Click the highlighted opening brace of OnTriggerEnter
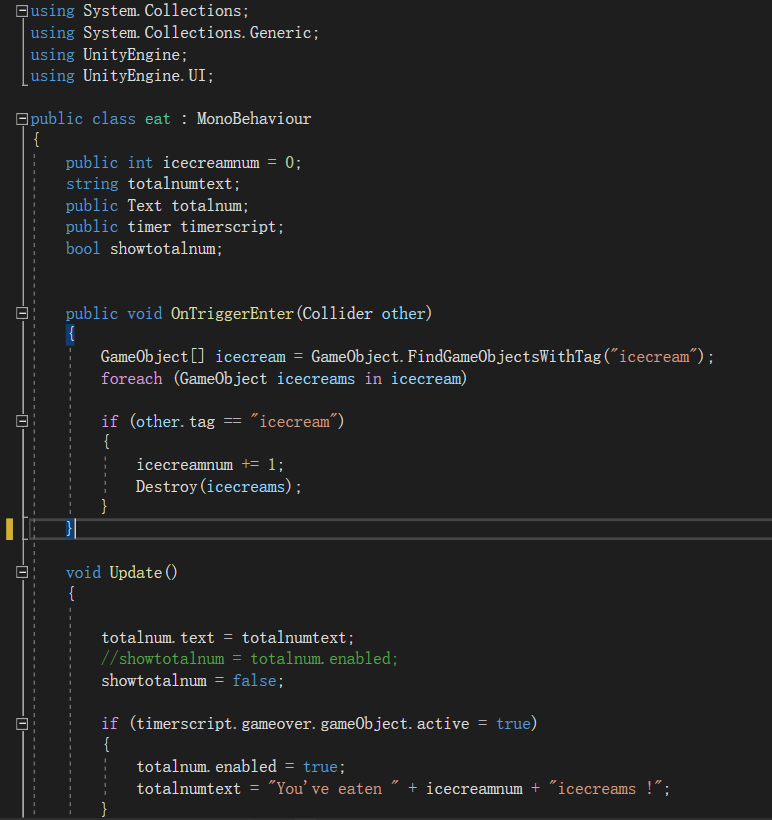Image resolution: width=772 pixels, height=820 pixels. (x=71, y=334)
